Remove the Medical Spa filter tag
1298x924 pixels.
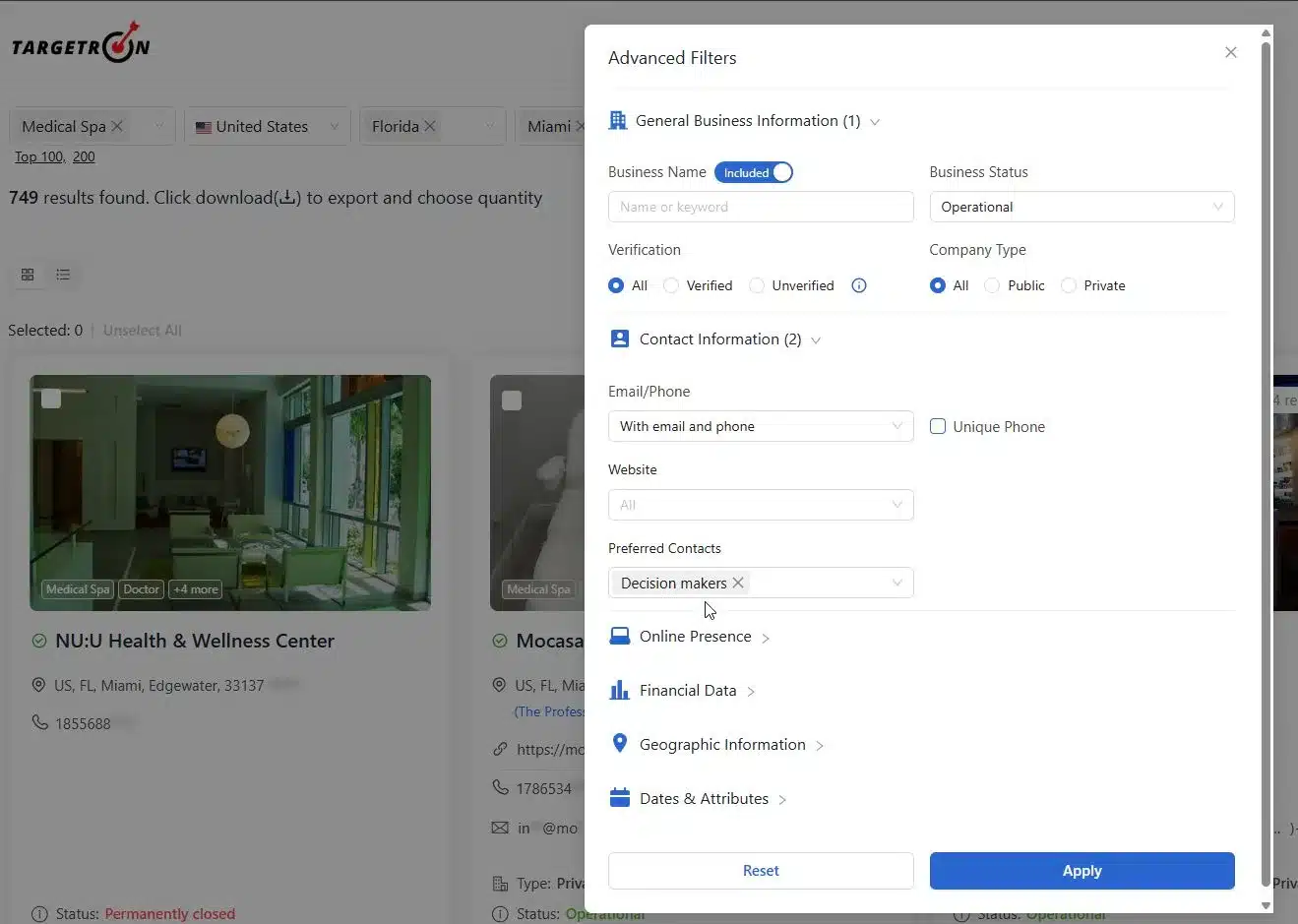[x=117, y=126]
